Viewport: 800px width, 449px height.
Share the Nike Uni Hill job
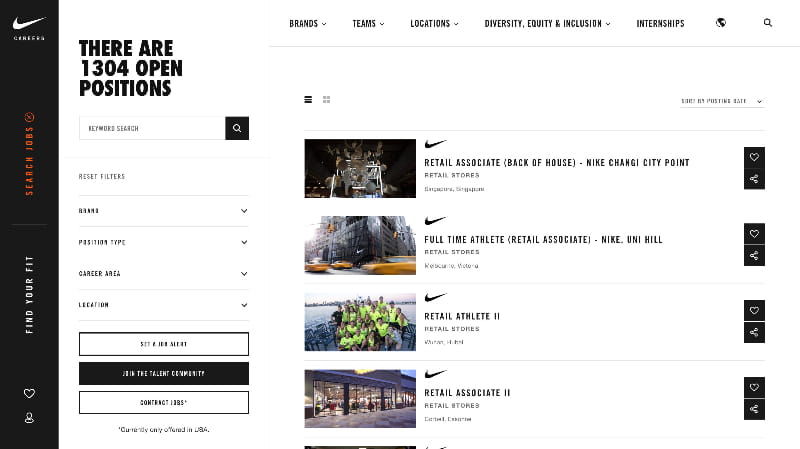point(754,256)
